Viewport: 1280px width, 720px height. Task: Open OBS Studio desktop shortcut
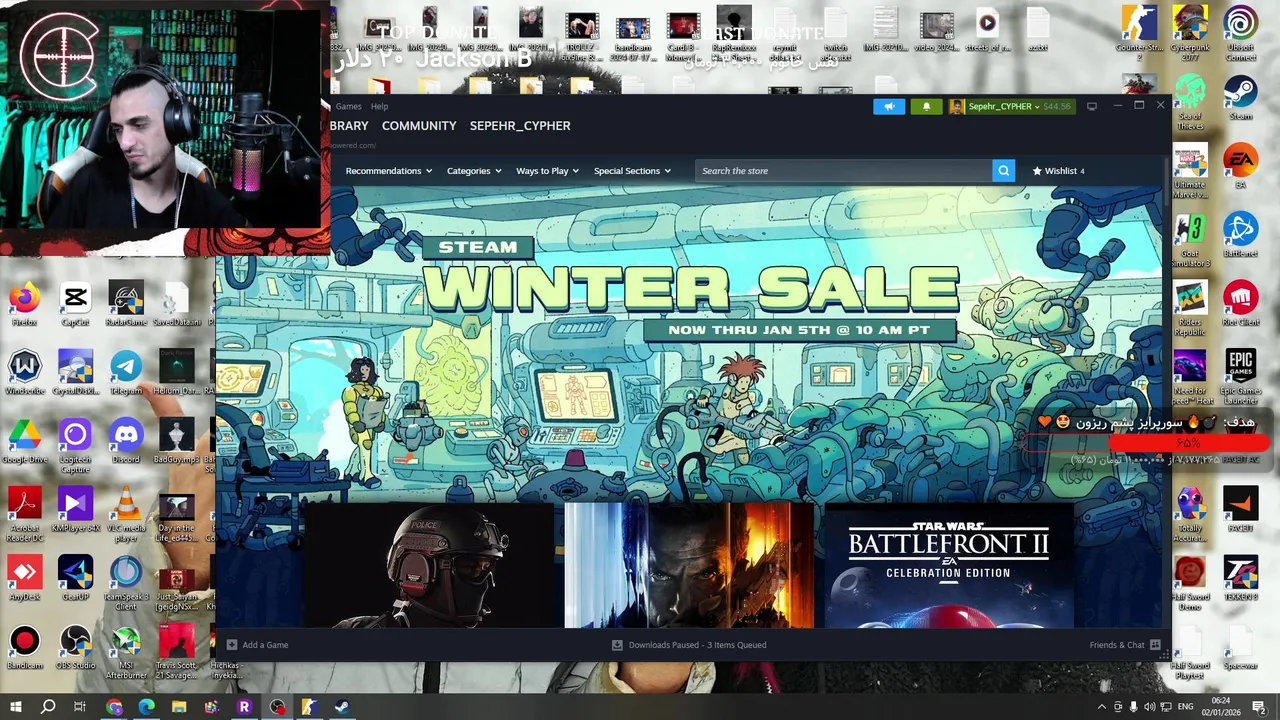75,648
